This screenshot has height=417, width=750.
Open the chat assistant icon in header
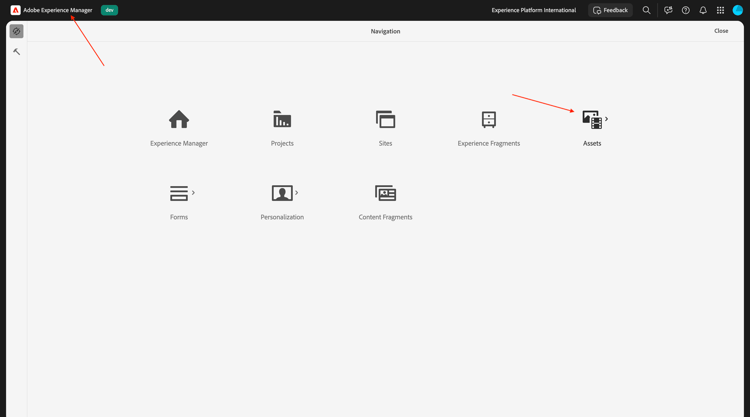[x=668, y=10]
